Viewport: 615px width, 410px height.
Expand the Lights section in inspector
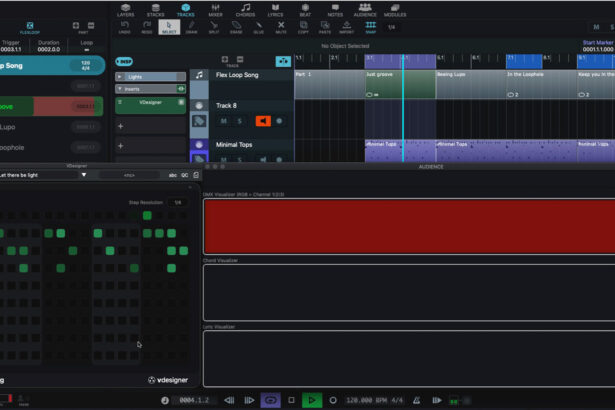(120, 77)
